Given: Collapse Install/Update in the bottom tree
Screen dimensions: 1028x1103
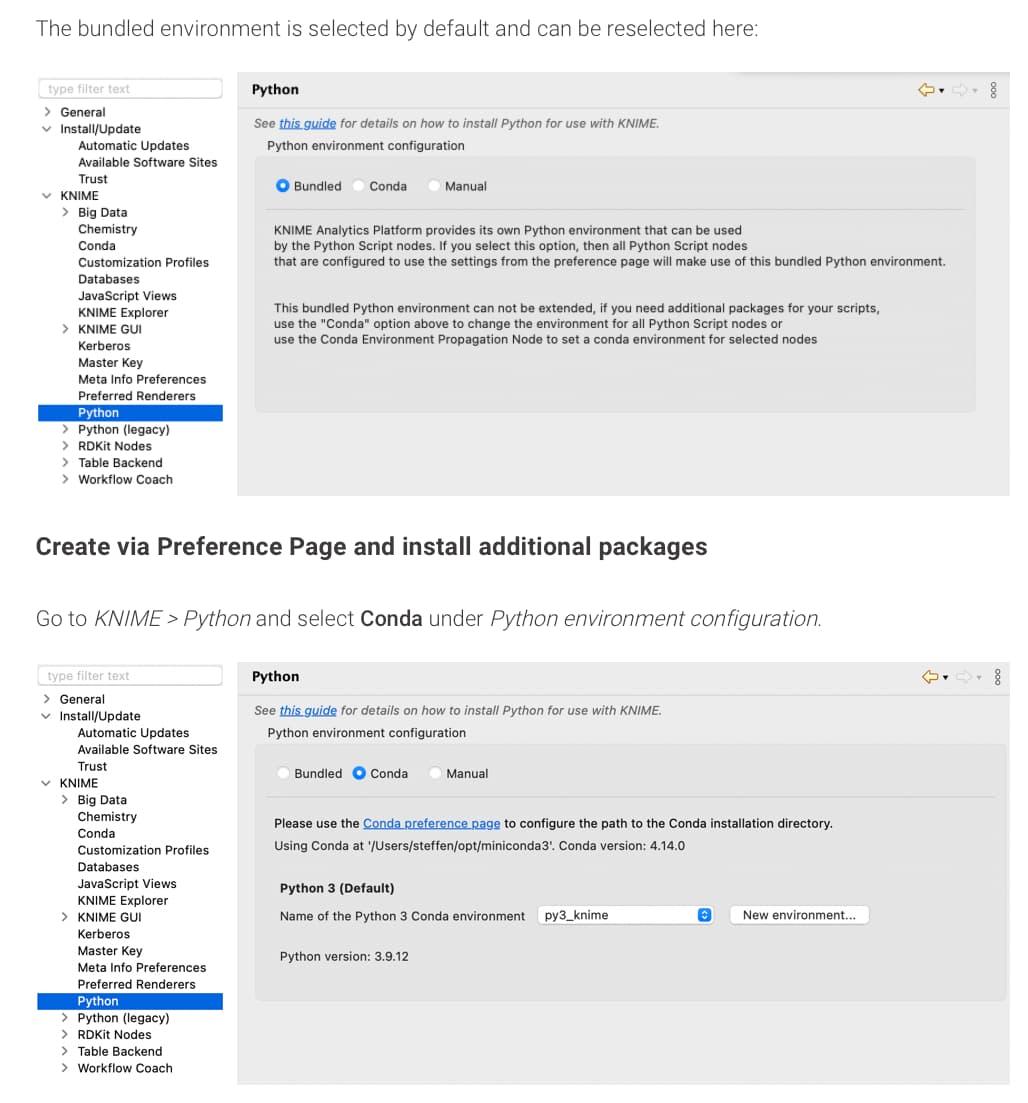Looking at the screenshot, I should tap(46, 716).
